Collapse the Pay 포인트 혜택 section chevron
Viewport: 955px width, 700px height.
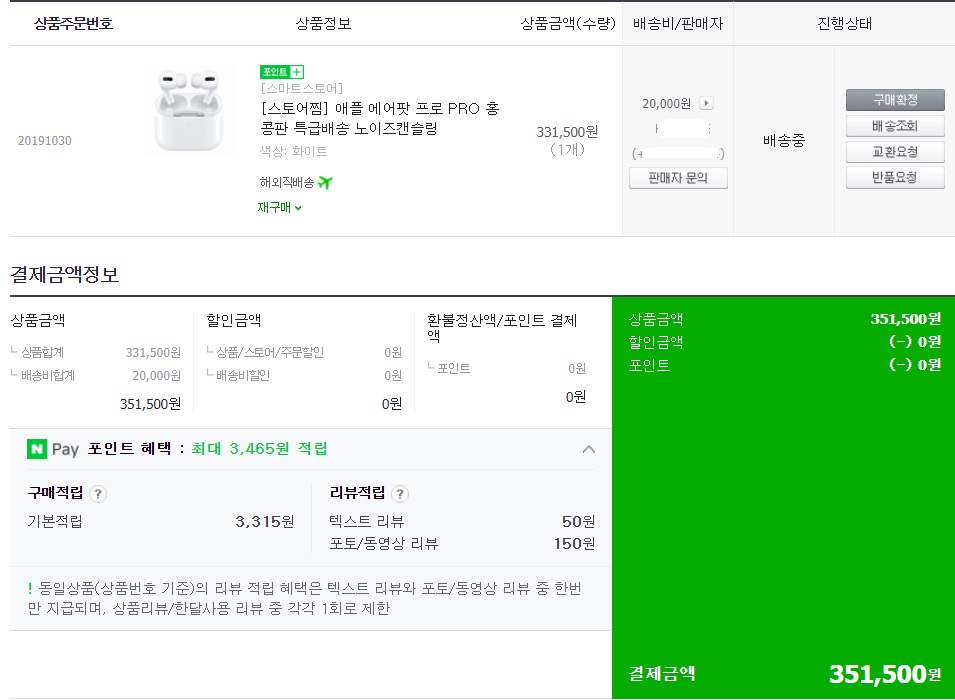coord(588,449)
